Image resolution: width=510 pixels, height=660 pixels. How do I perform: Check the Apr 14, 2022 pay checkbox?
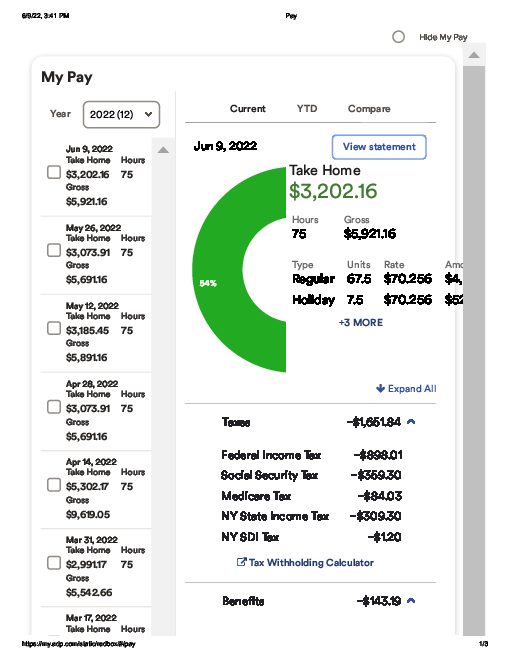(x=54, y=484)
